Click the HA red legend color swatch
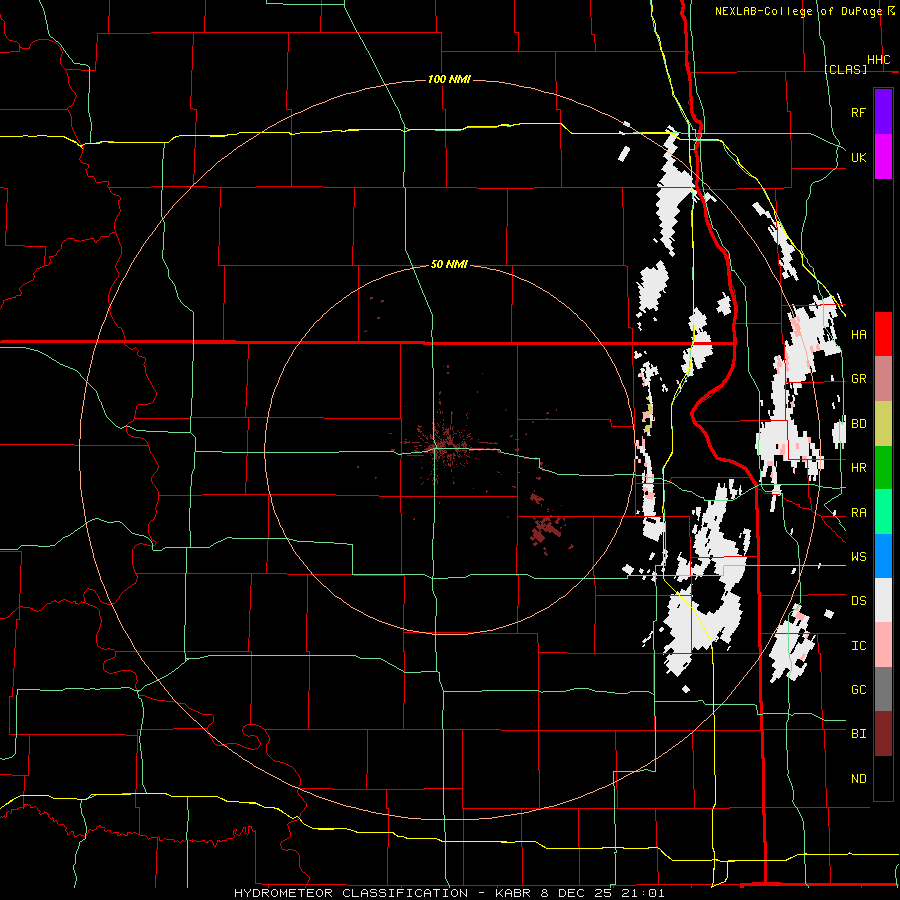This screenshot has height=900, width=900. point(883,334)
